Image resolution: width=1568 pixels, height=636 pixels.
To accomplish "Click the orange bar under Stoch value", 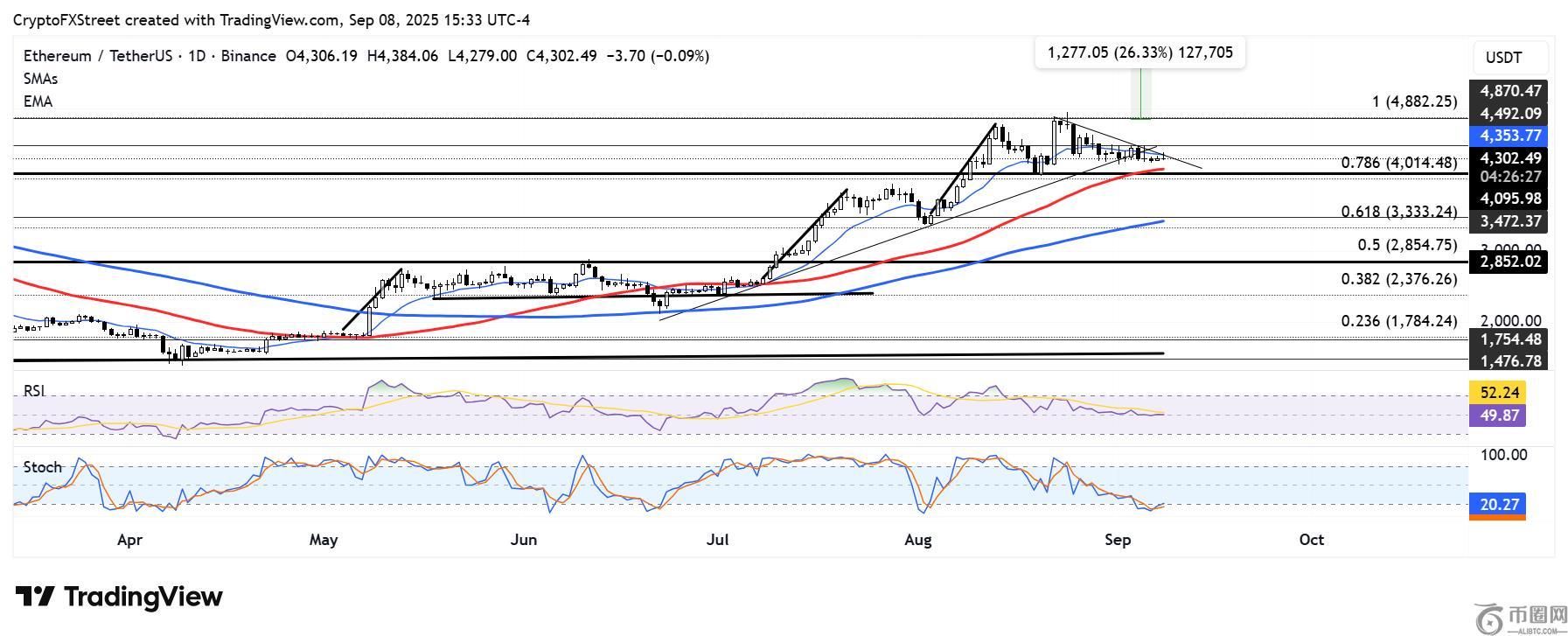I will [1497, 518].
